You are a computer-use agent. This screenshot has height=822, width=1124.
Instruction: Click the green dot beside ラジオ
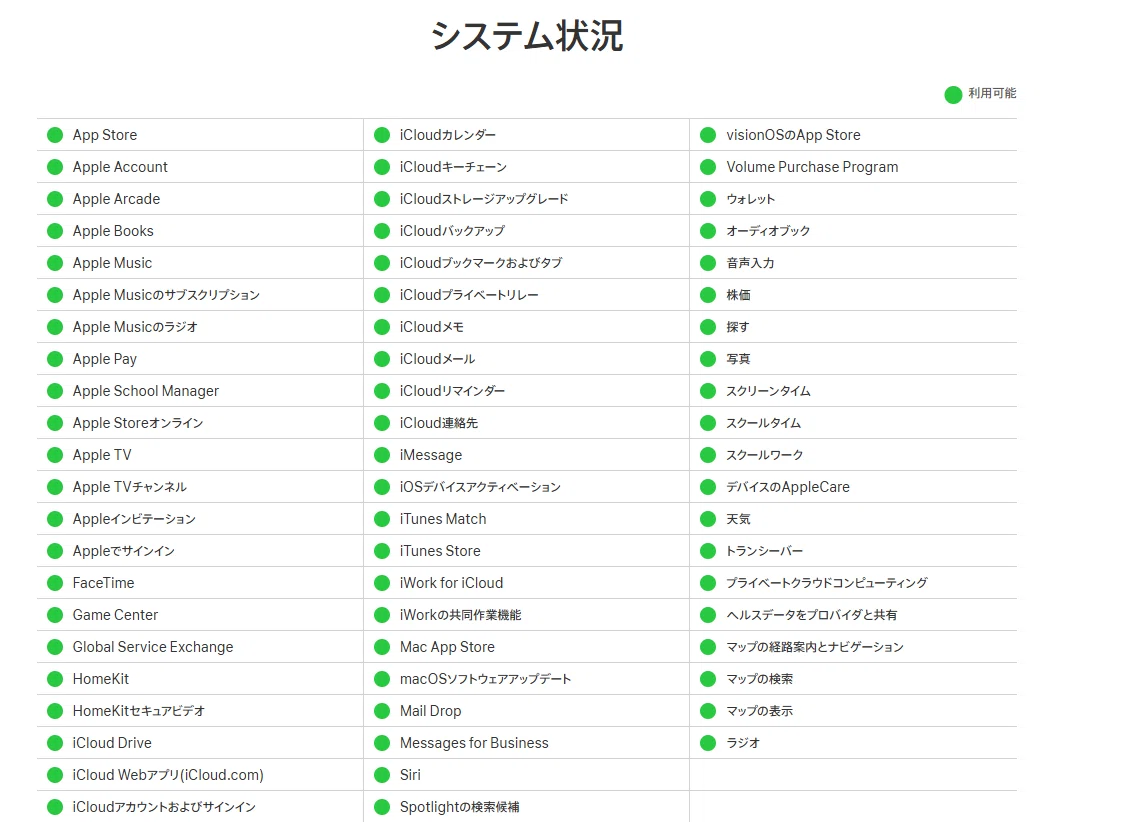(x=708, y=743)
